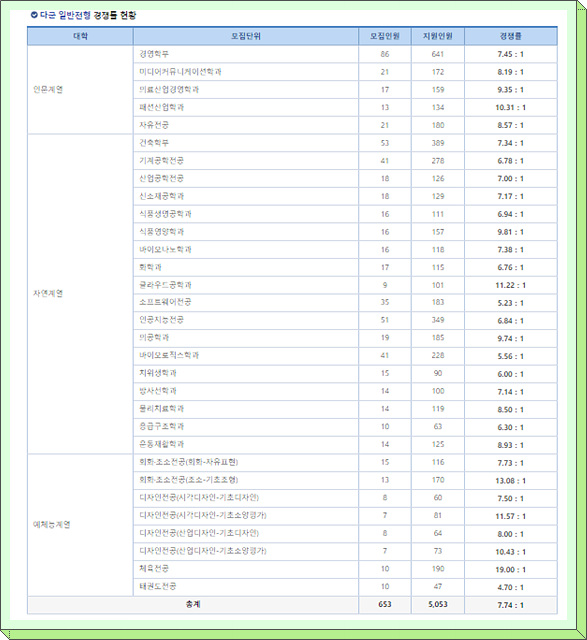Click the recruitment value '86'
Image resolution: width=587 pixels, height=640 pixels.
click(x=385, y=54)
